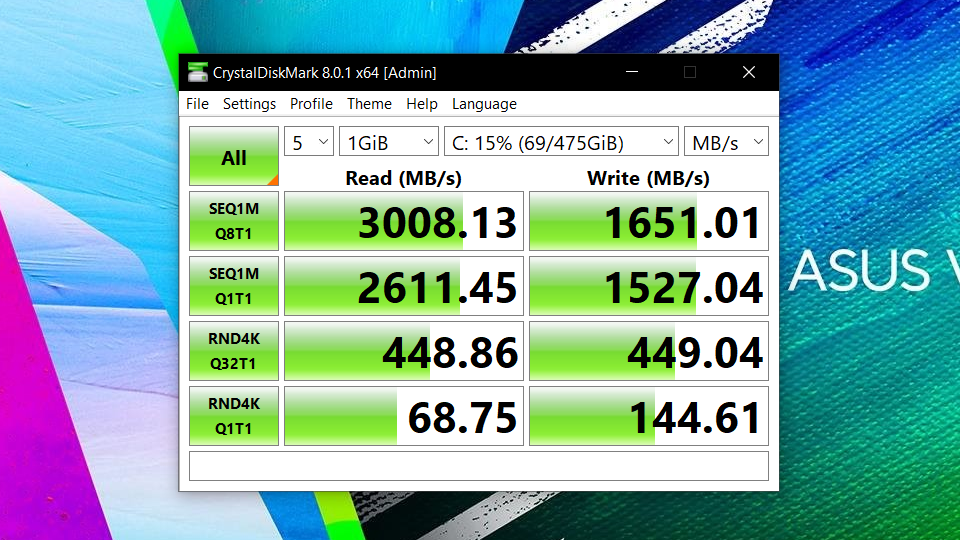Click the 3008.13 read result
Screen dimensions: 960x540
tap(404, 221)
